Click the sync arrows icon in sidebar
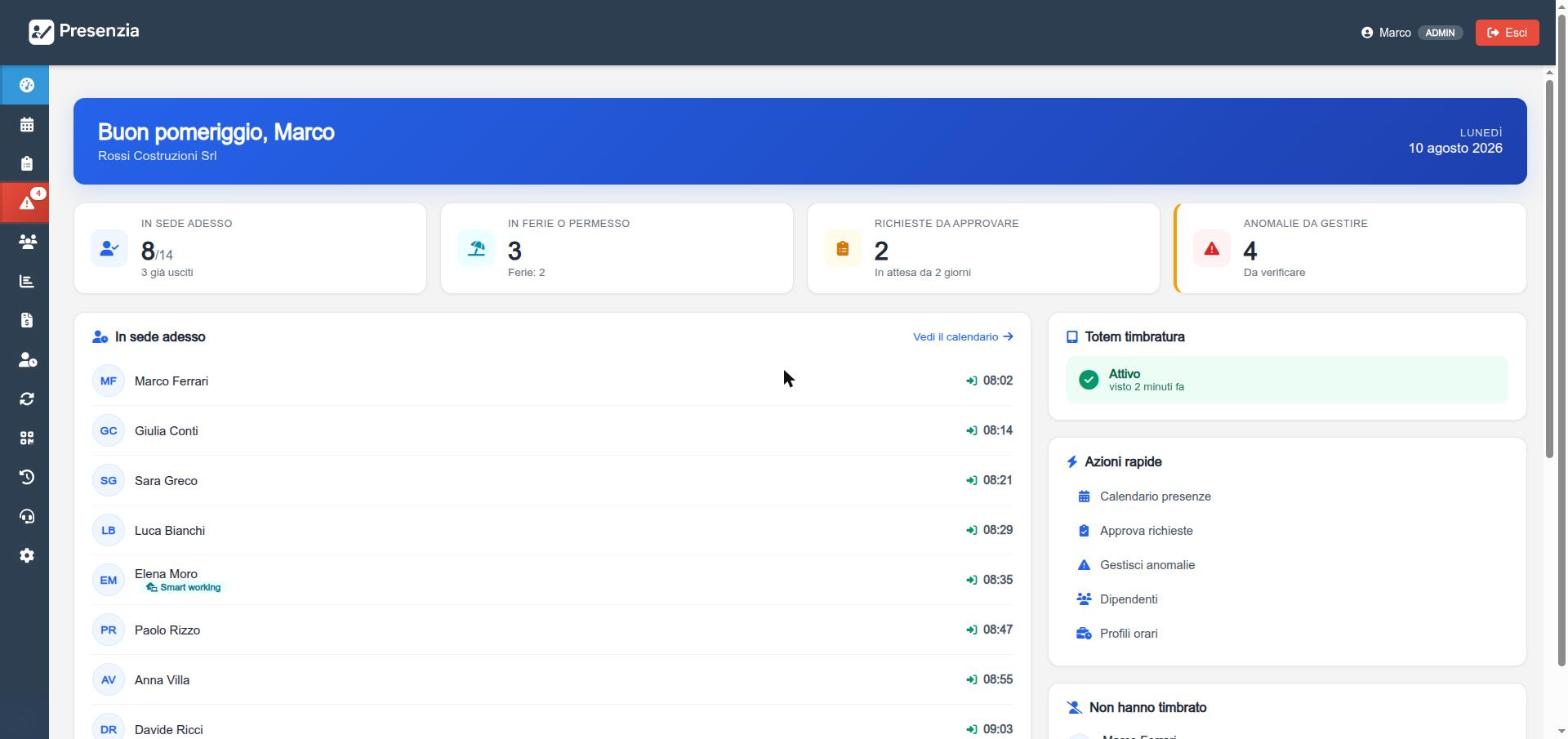The width and height of the screenshot is (1568, 739). click(x=26, y=399)
